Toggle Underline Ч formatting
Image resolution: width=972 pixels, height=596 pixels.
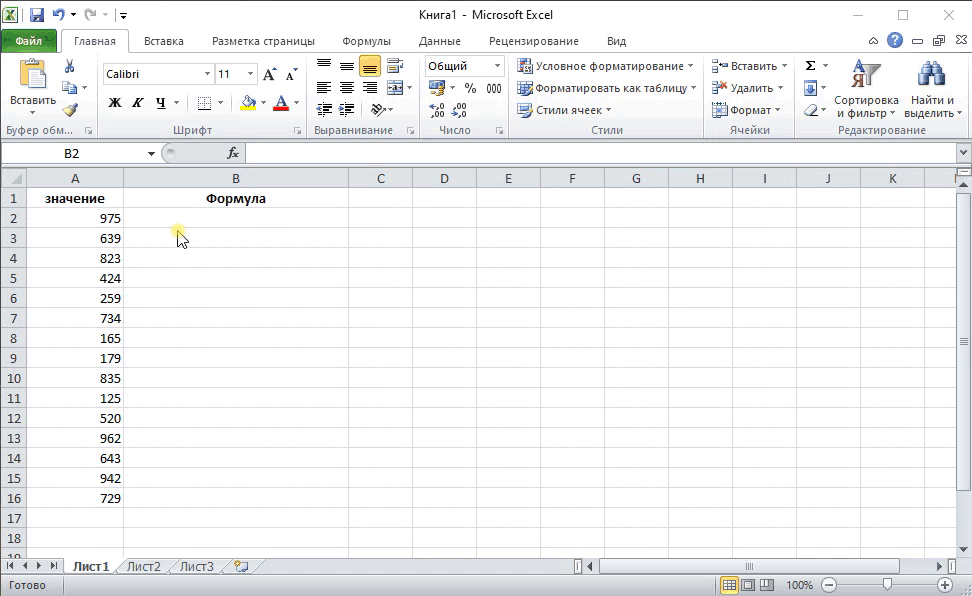tap(161, 103)
